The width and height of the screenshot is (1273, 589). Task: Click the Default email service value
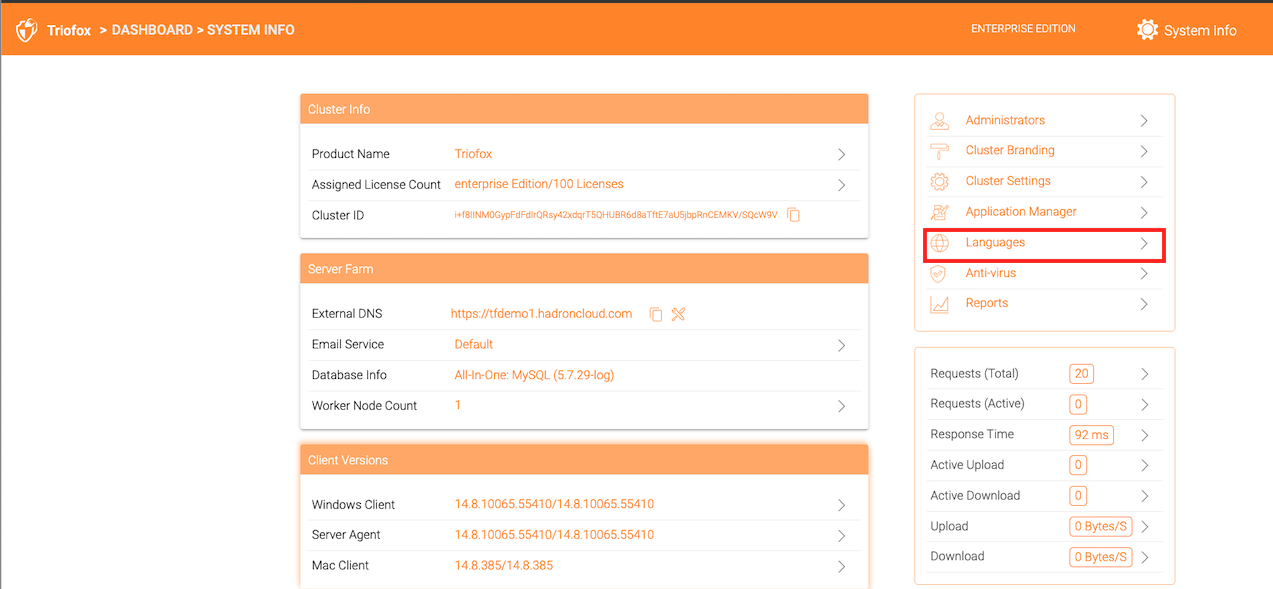(474, 344)
